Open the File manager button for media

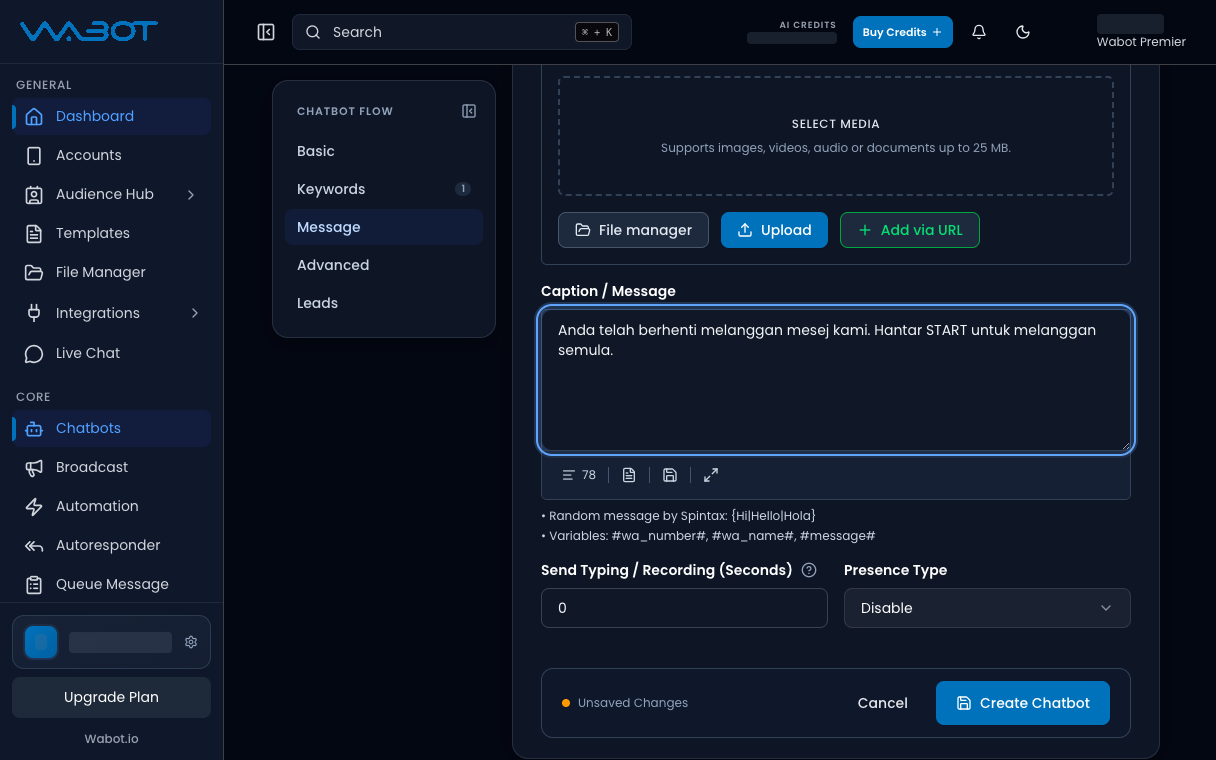click(633, 230)
